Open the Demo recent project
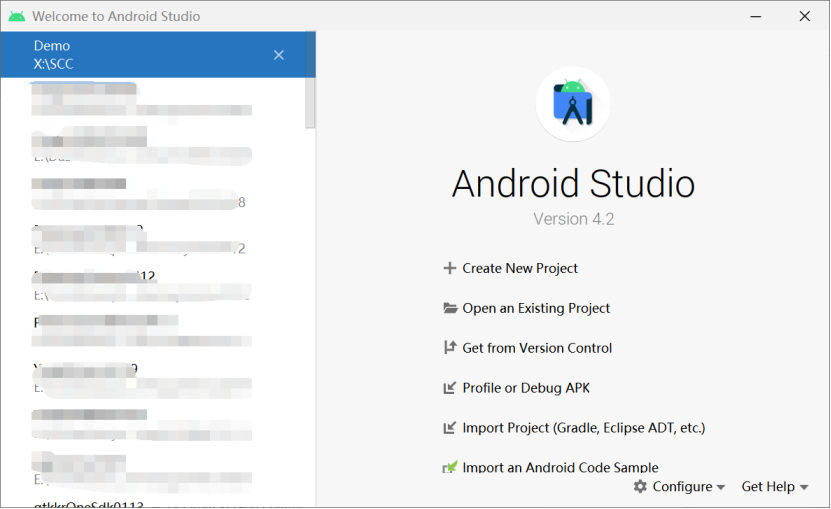 pos(158,55)
